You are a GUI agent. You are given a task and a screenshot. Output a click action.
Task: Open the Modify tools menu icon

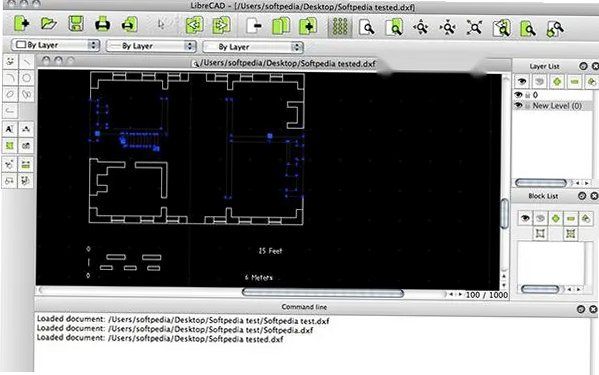point(10,165)
